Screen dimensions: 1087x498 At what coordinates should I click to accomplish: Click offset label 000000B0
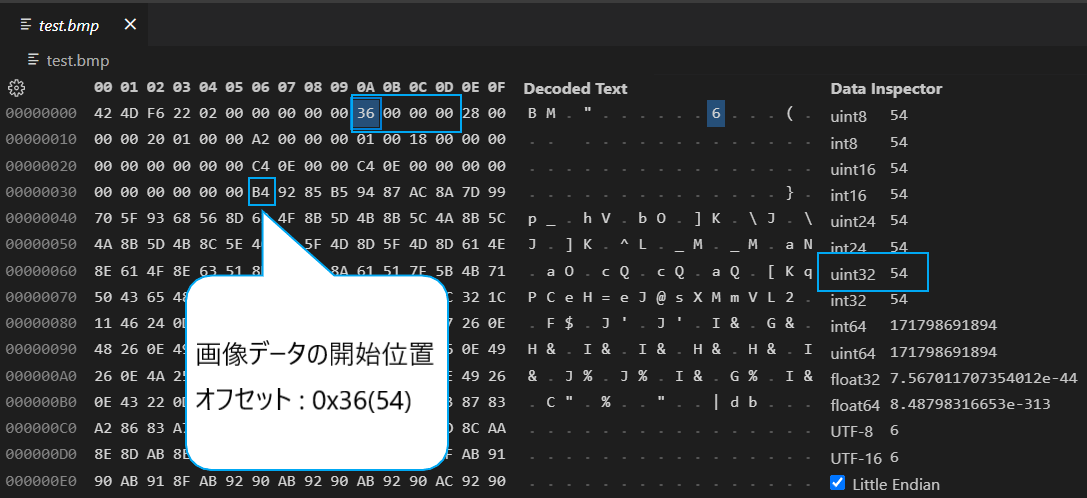pyautogui.click(x=41, y=403)
